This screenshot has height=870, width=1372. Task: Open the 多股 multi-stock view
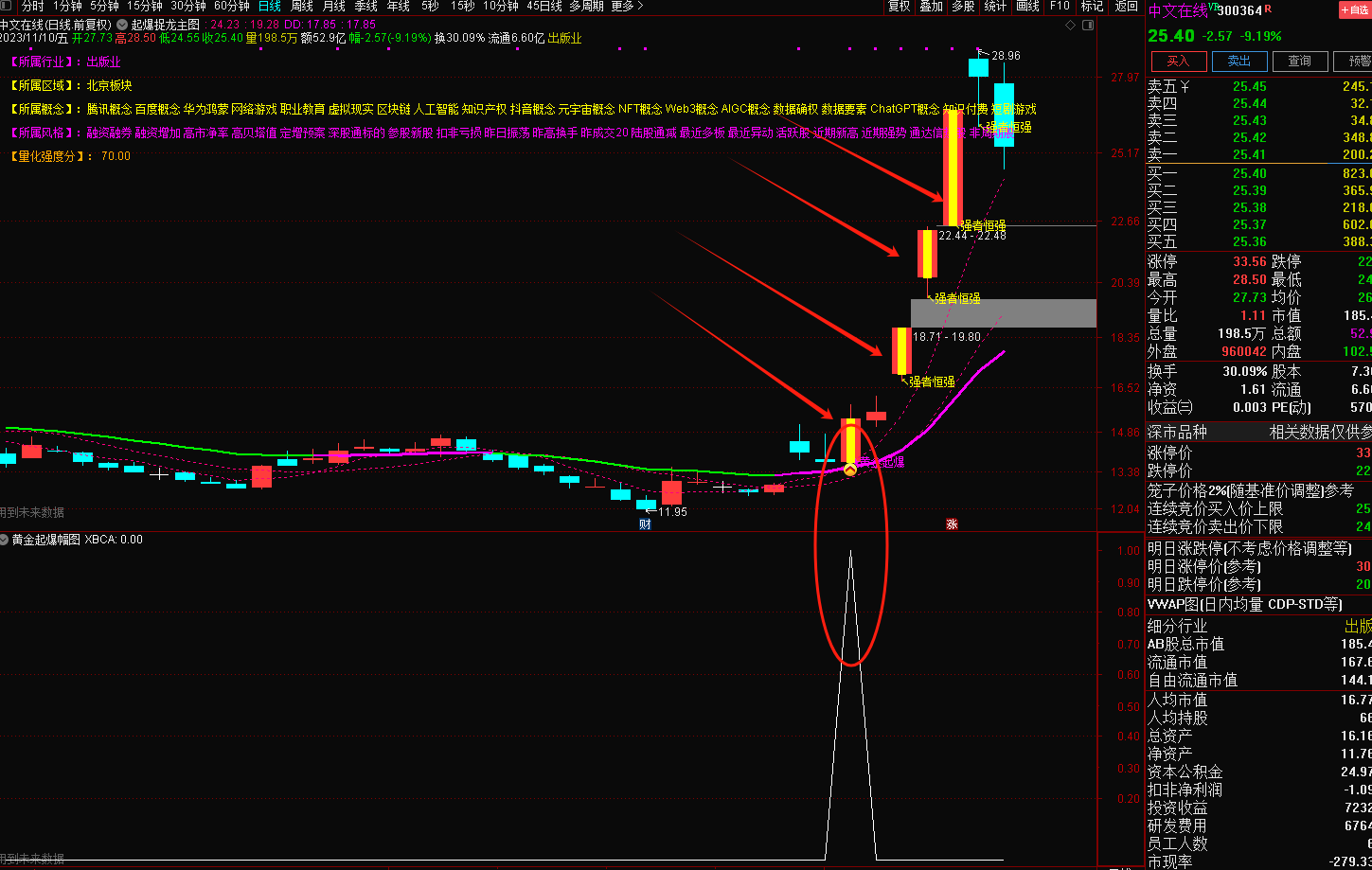coord(963,6)
